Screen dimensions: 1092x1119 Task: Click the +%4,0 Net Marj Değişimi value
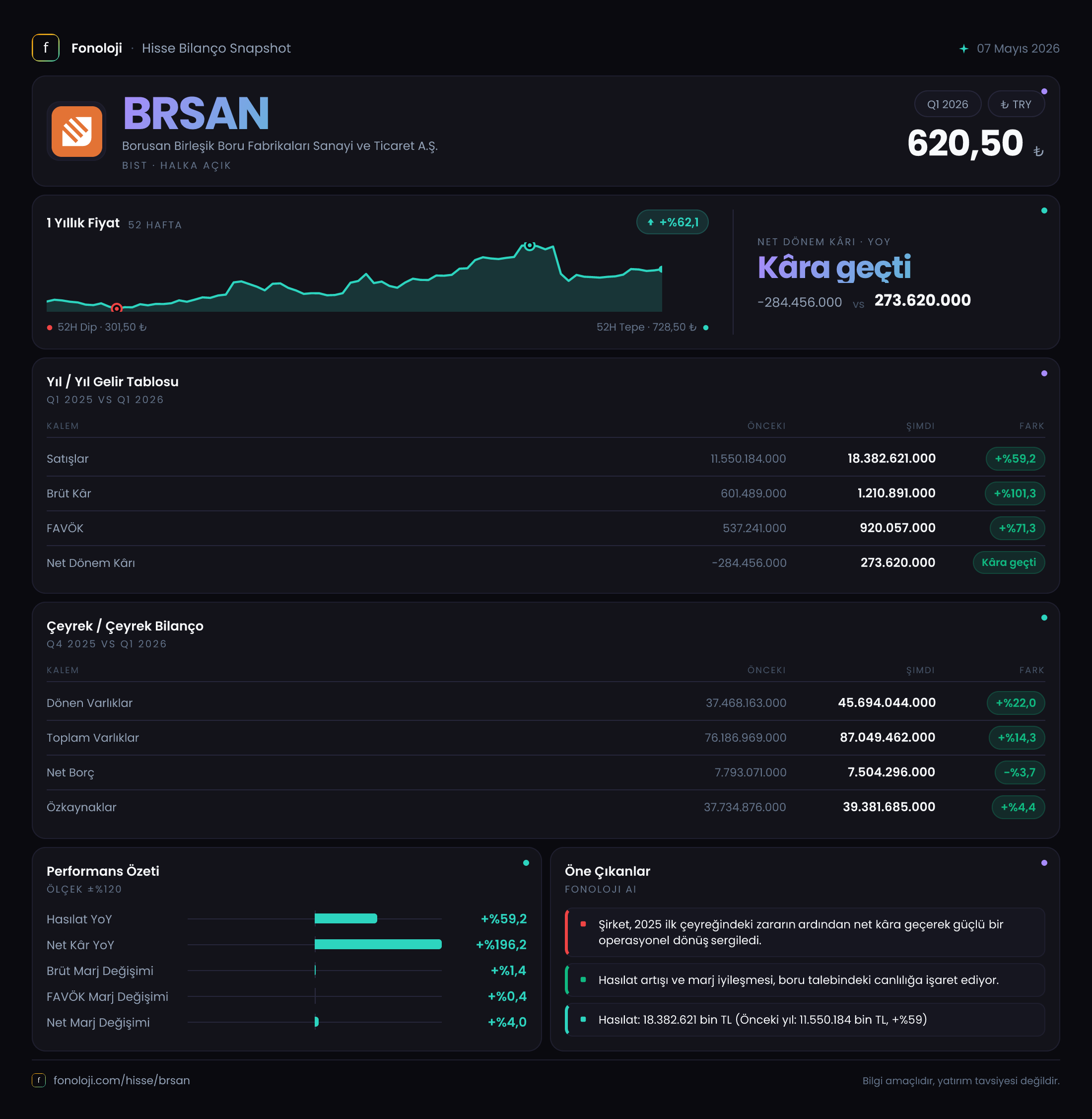point(507,1022)
